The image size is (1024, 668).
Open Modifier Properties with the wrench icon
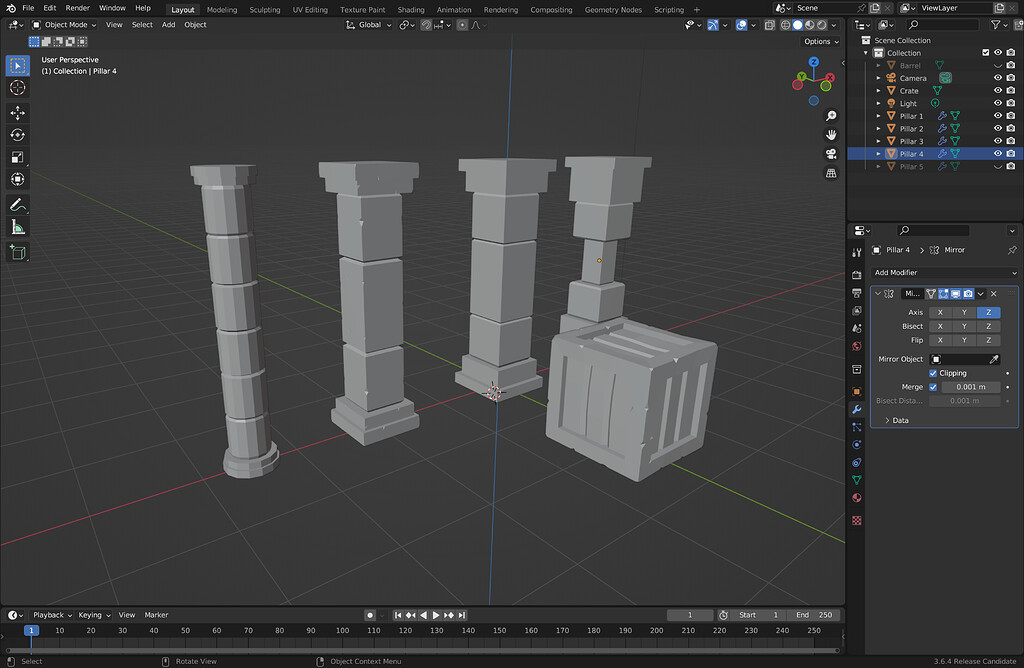coord(857,409)
